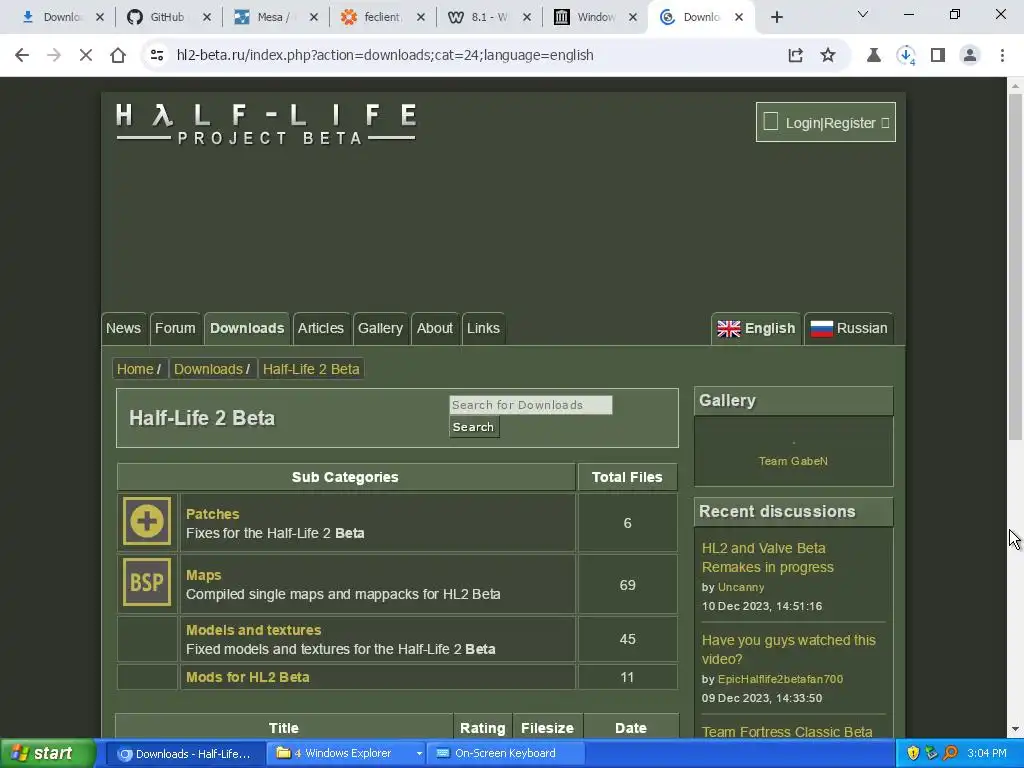Open the Chrome profile avatar
Screen dimensions: 1024x768
970,56
